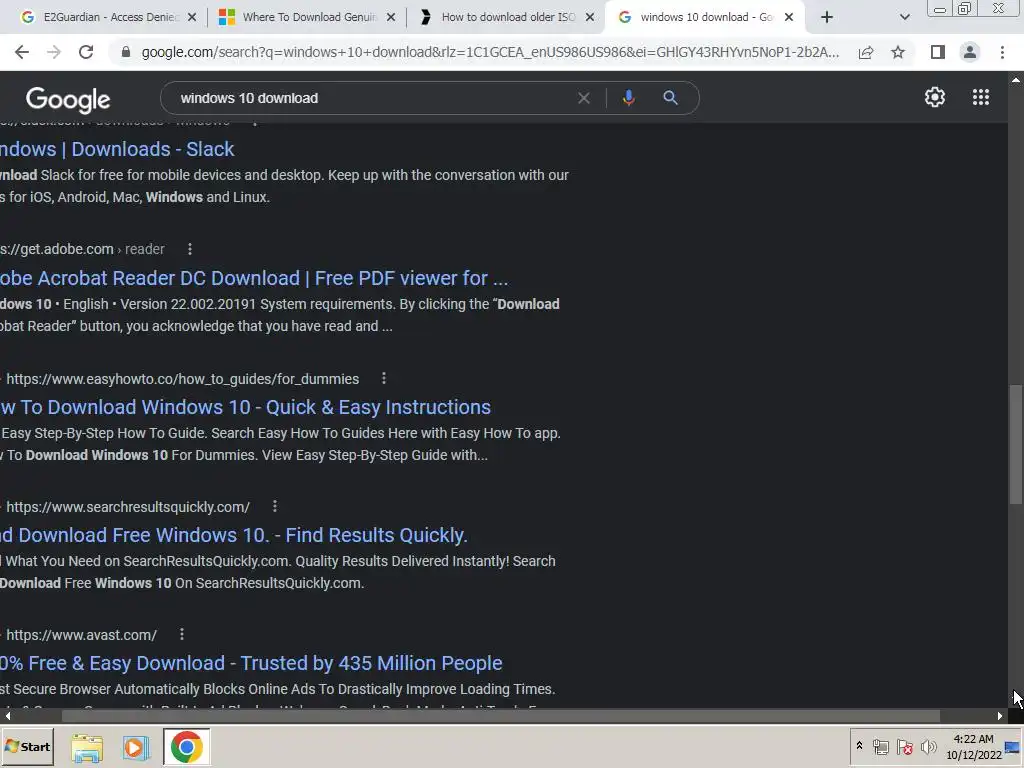Open Windows Explorer from the taskbar
The width and height of the screenshot is (1024, 768).
pos(87,748)
